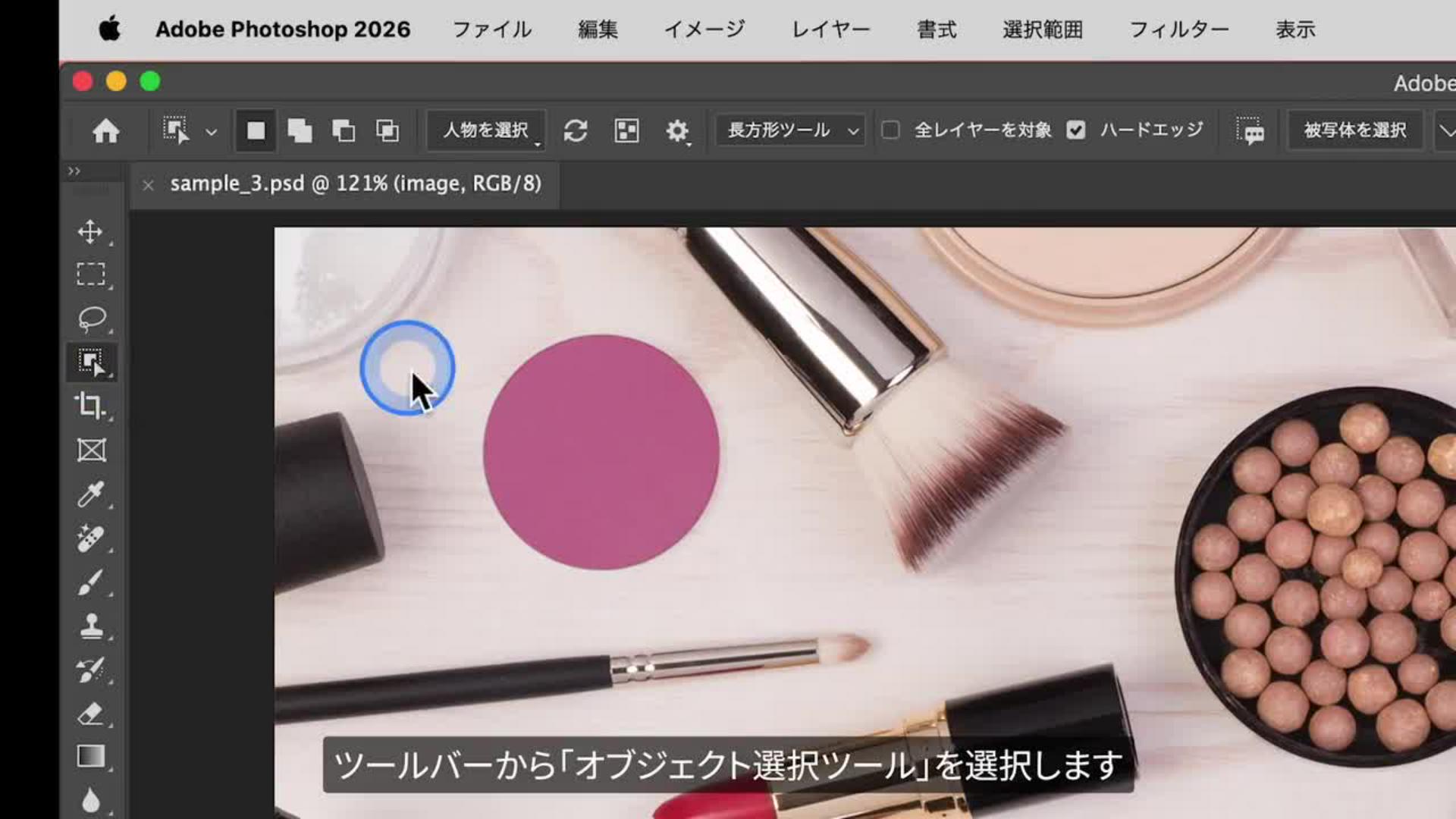
Task: Click the home screen button
Action: [105, 131]
